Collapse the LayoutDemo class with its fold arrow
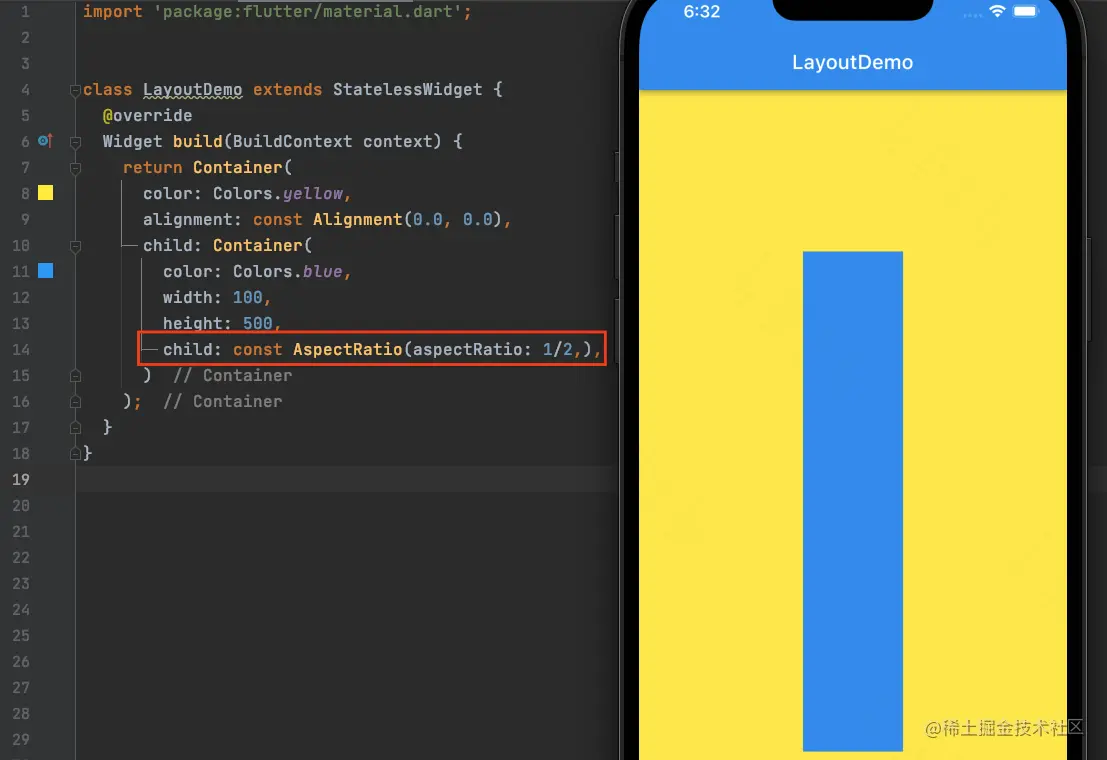This screenshot has height=760, width=1107. (74, 89)
